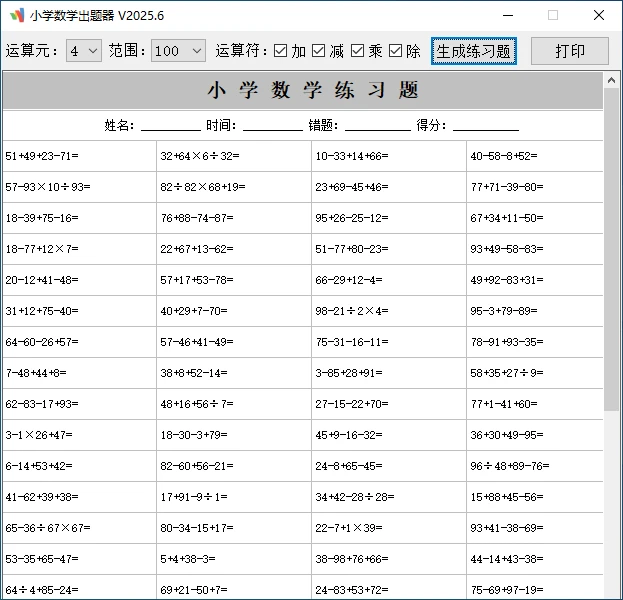Open the 运算元 dropdown showing 4

pos(84,51)
